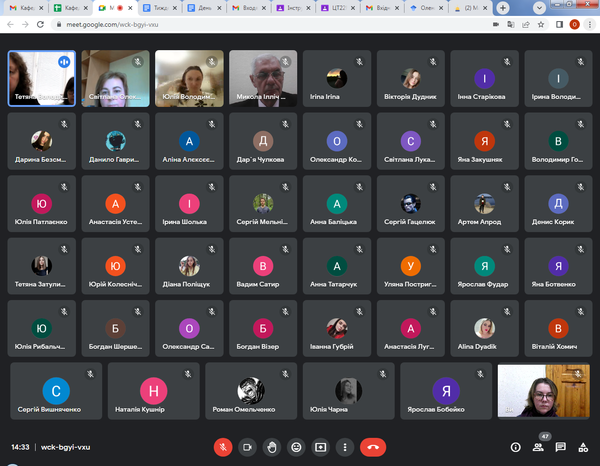600x466 pixels.
Task: Open the meeting details info icon
Action: click(x=516, y=447)
